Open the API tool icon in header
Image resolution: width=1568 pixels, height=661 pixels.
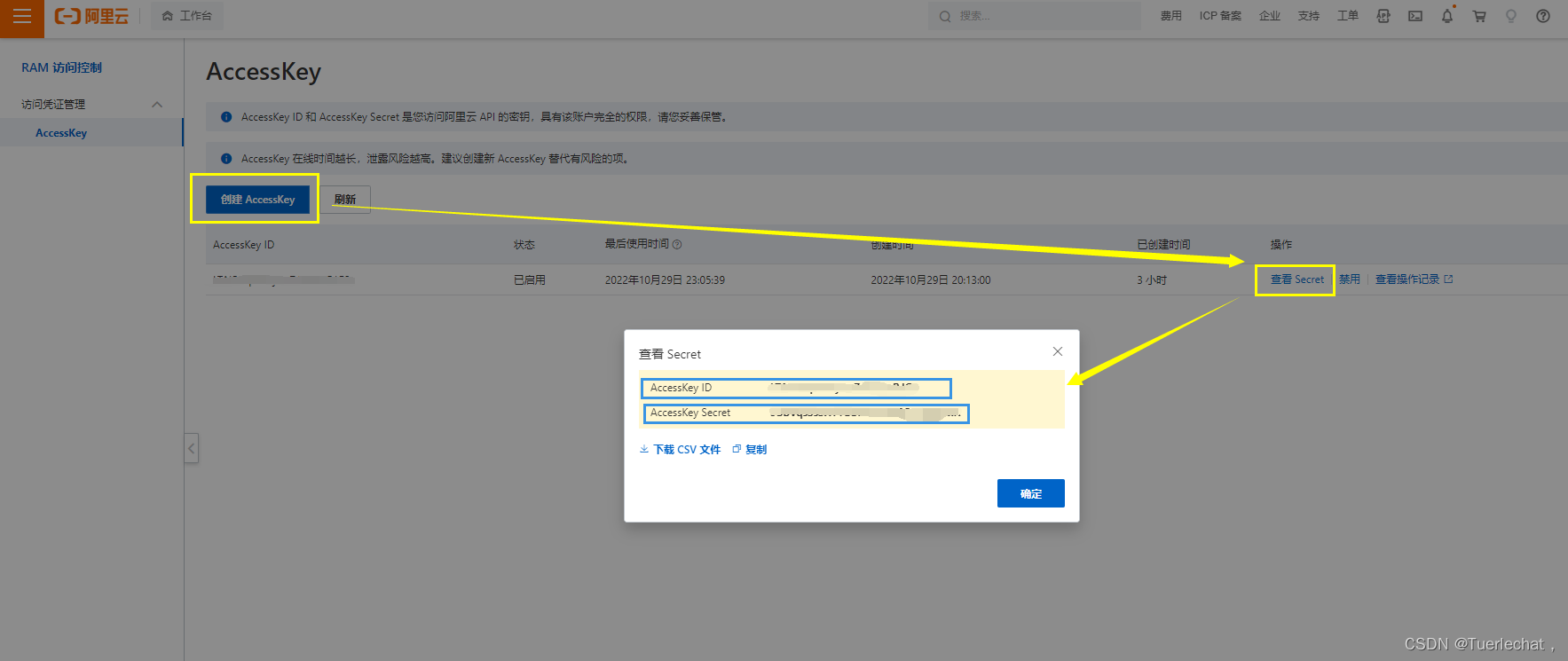(x=1383, y=16)
